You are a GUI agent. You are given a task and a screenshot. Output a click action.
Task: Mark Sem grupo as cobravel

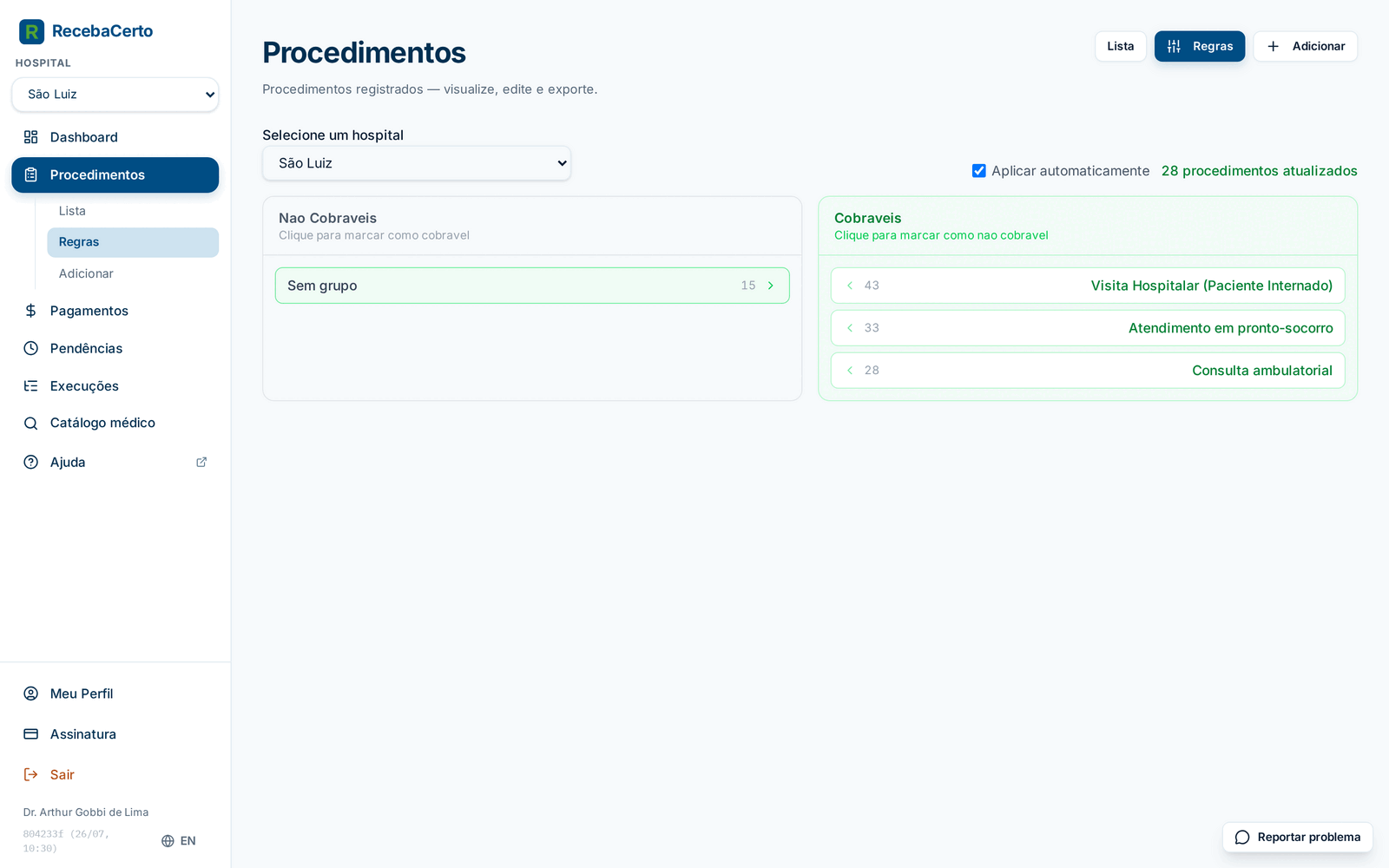click(532, 286)
